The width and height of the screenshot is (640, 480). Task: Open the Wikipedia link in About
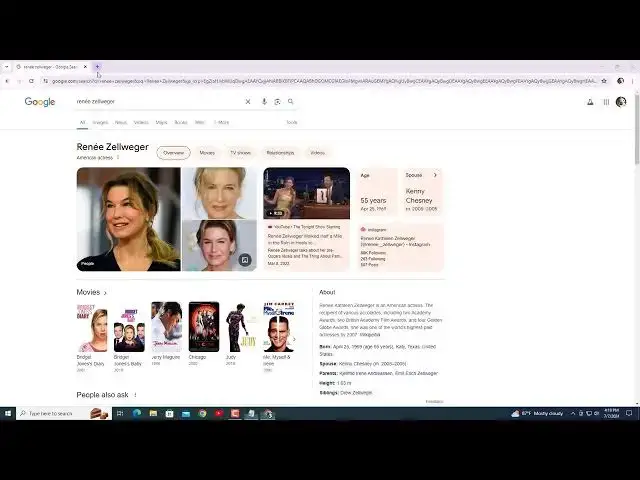pyautogui.click(x=370, y=335)
